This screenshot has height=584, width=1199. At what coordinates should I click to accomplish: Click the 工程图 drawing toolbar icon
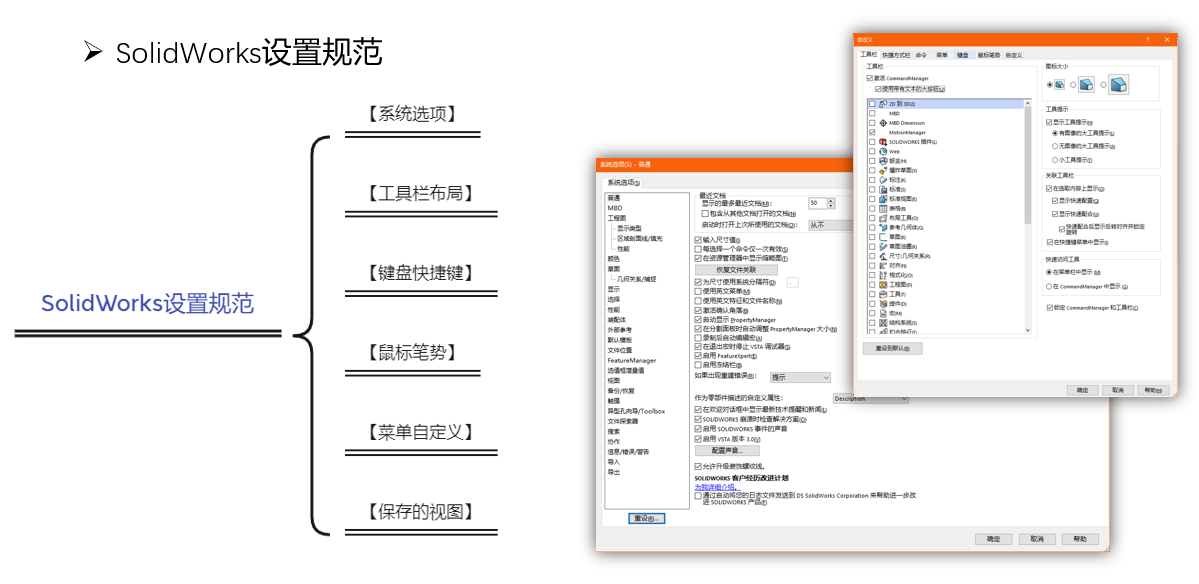pos(883,284)
